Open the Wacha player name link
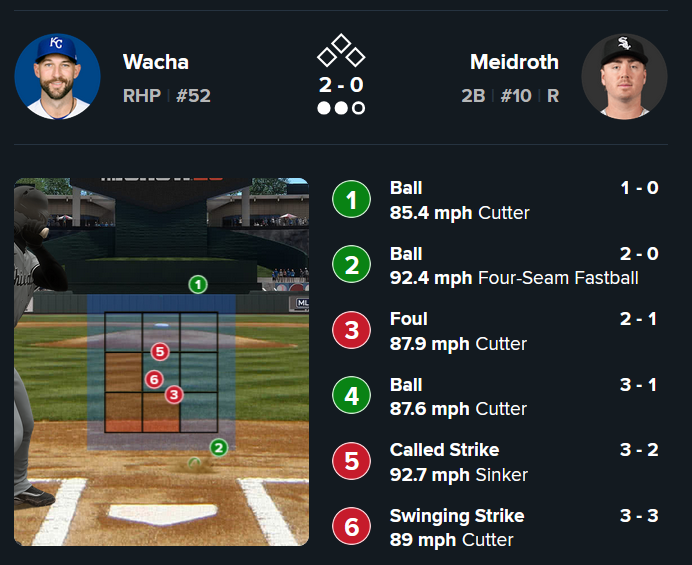692x565 pixels. coord(155,62)
